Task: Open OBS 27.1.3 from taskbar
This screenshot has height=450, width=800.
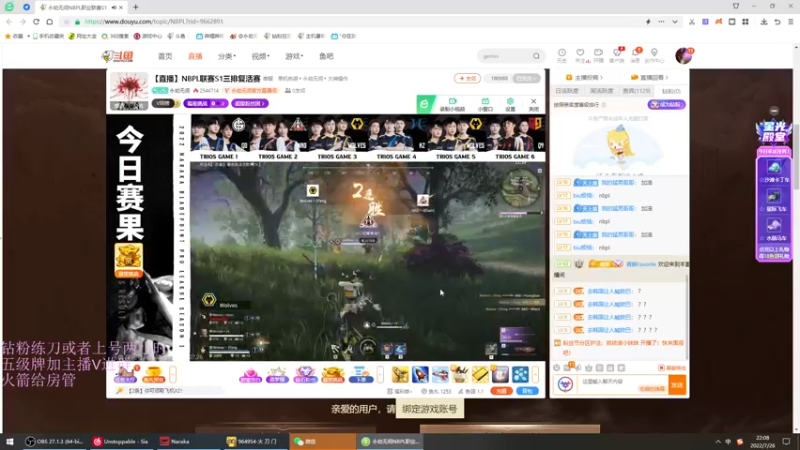Action: (x=54, y=441)
